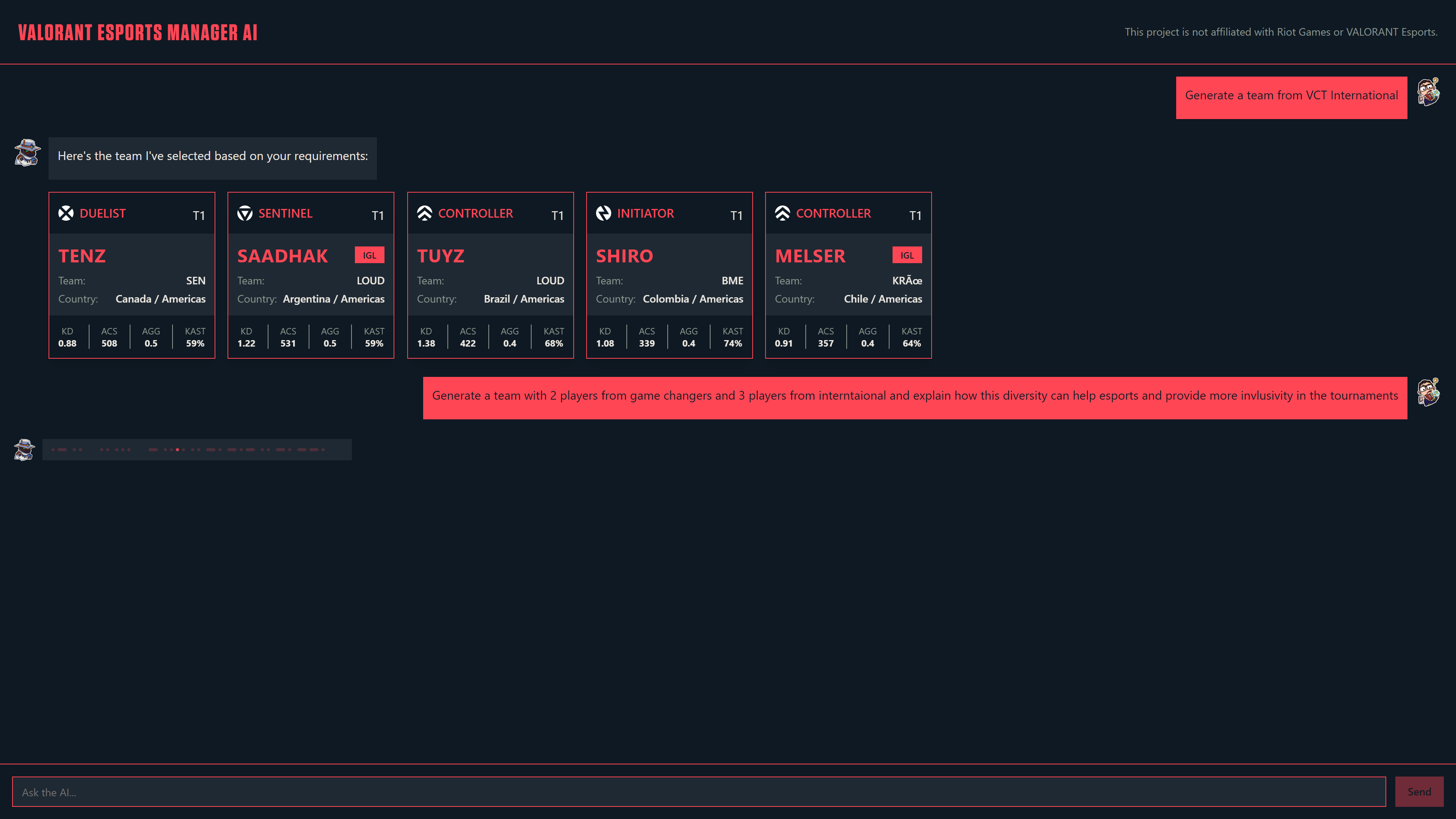Click the Initiator role icon on Shiro card
The image size is (1456, 819).
(603, 213)
